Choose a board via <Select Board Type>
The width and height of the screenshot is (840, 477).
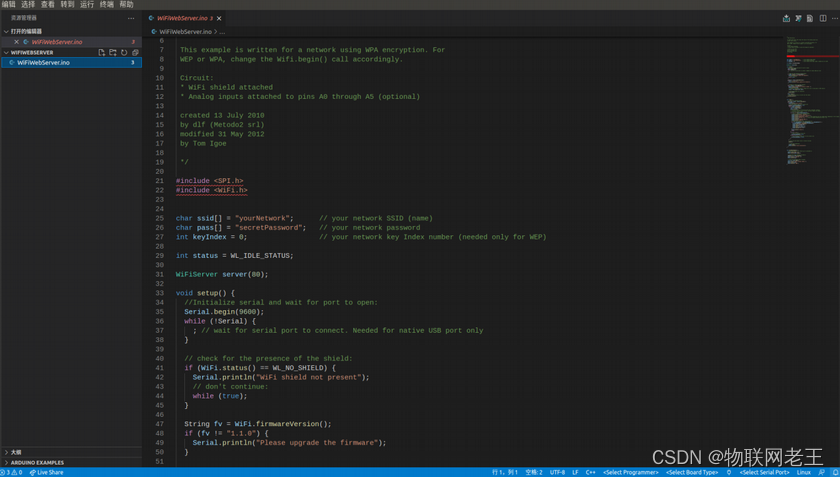[692, 472]
